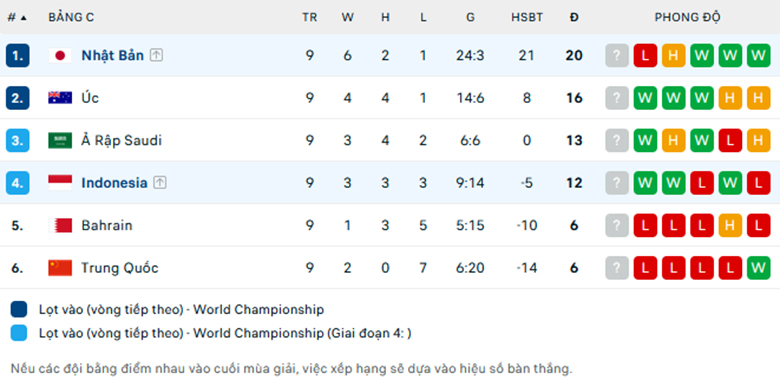Open the Trung Quốc team link
780x380 pixels.
(x=120, y=268)
